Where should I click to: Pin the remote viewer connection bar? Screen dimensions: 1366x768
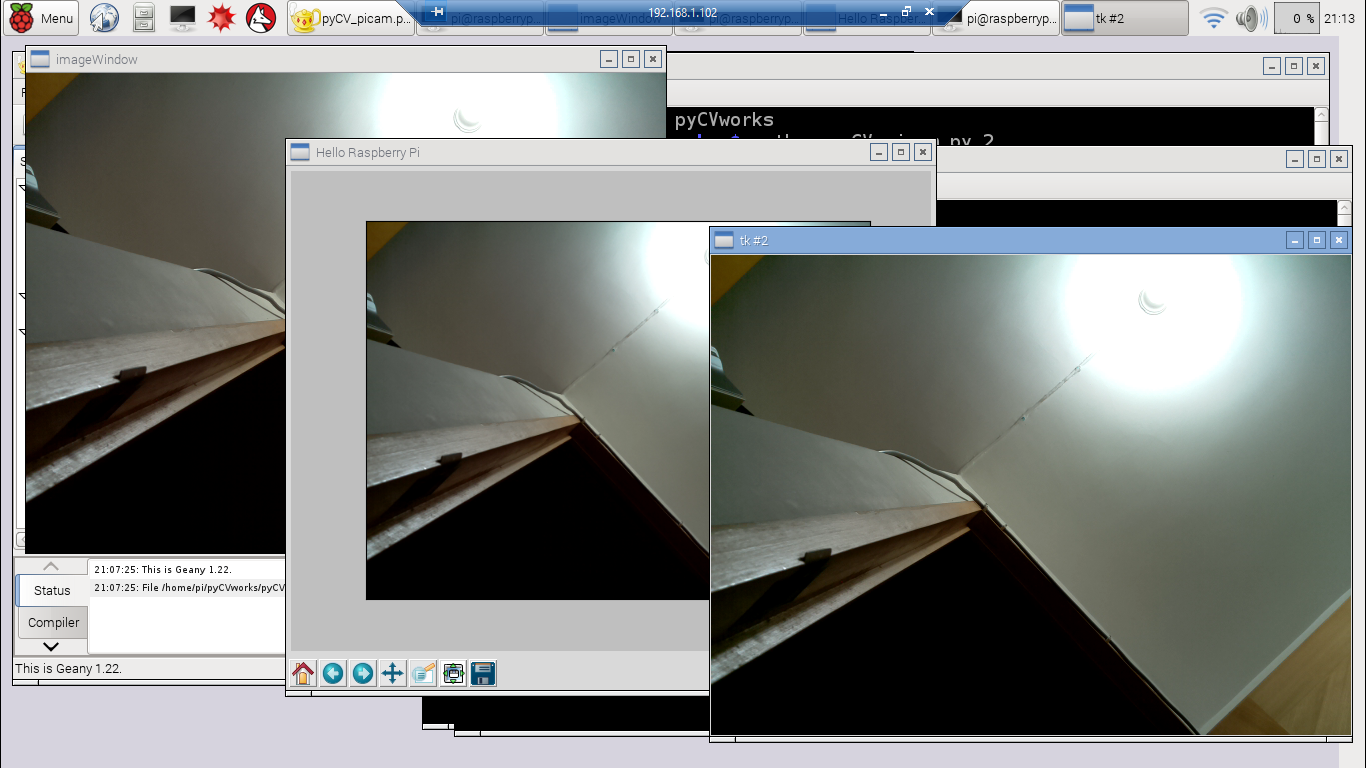pyautogui.click(x=437, y=11)
